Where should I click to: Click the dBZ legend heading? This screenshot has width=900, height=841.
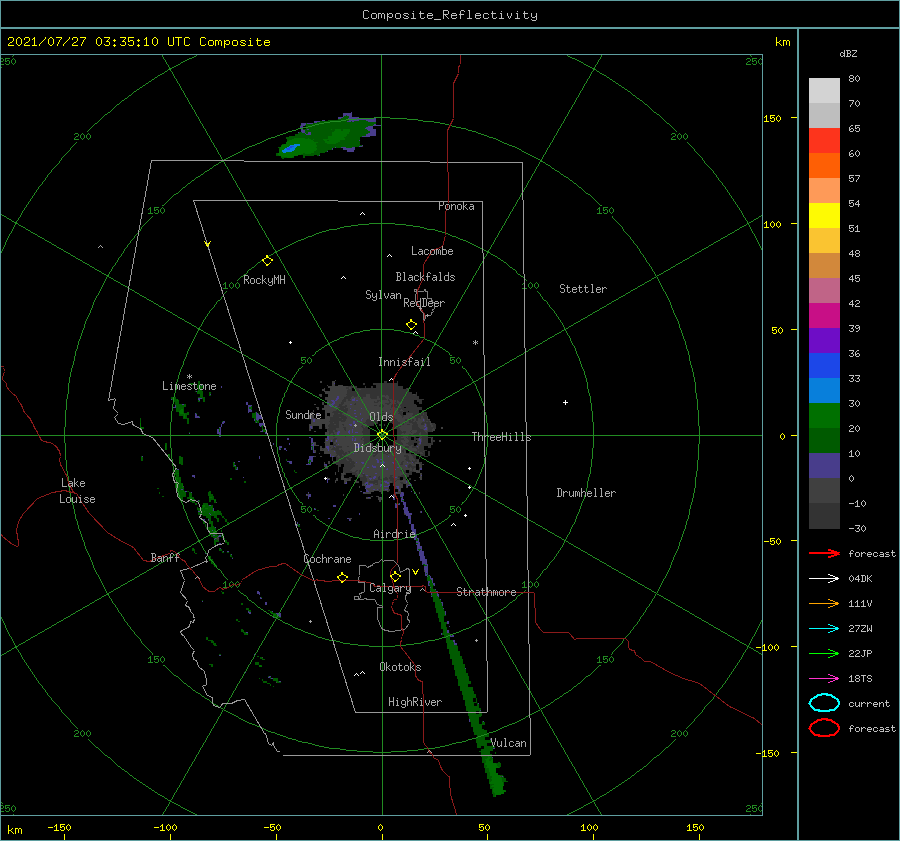tap(848, 54)
